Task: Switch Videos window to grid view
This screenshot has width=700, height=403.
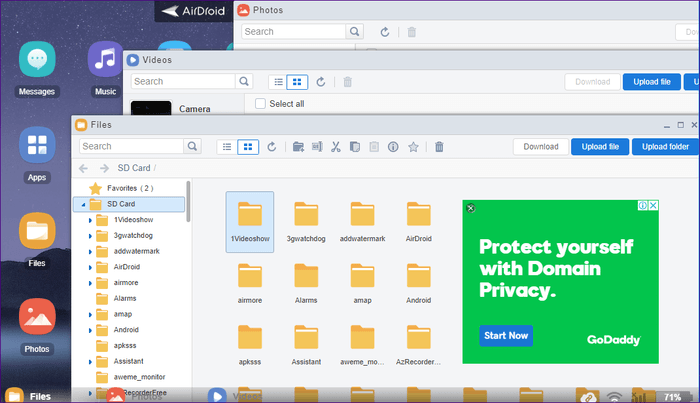Action: [x=297, y=82]
